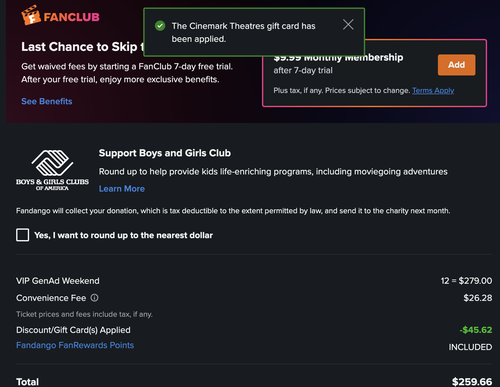Add the FanClub monthly membership
This screenshot has width=500, height=387.
point(456,65)
